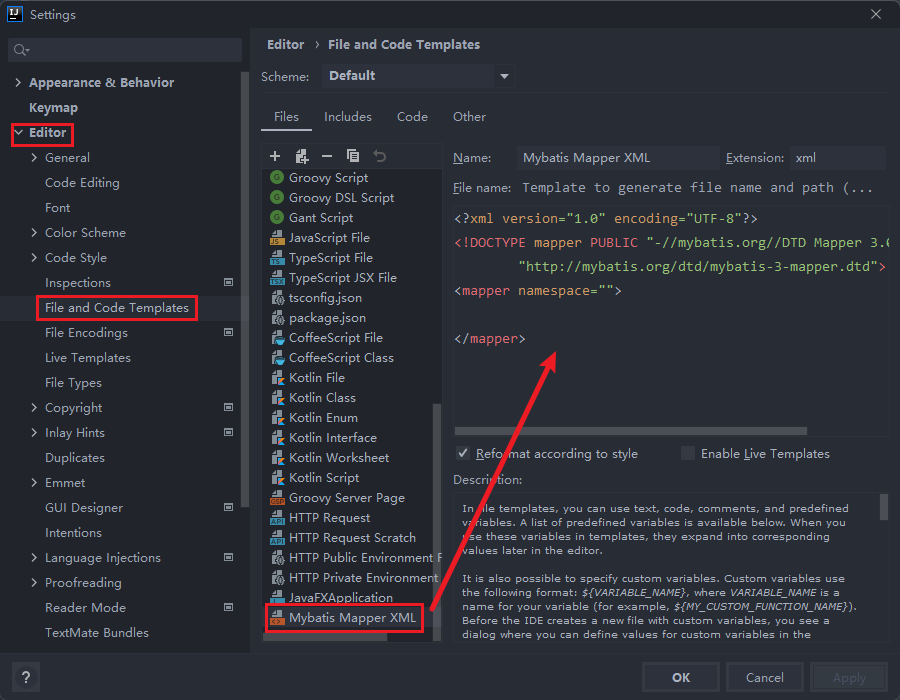Click the Create Child Template File icon

coord(301,156)
